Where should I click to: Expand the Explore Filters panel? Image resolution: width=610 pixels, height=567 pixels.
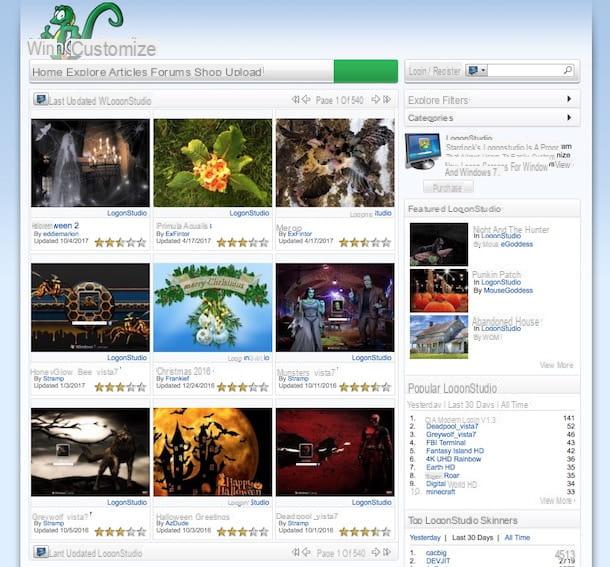pos(492,100)
